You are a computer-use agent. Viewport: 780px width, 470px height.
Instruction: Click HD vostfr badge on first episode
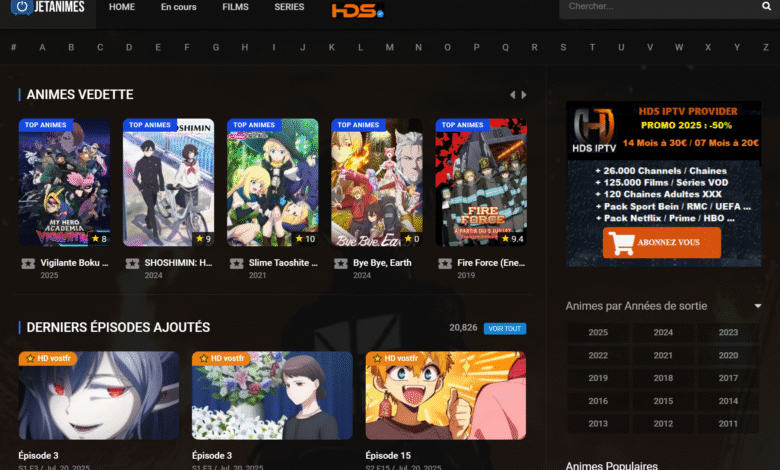click(48, 359)
